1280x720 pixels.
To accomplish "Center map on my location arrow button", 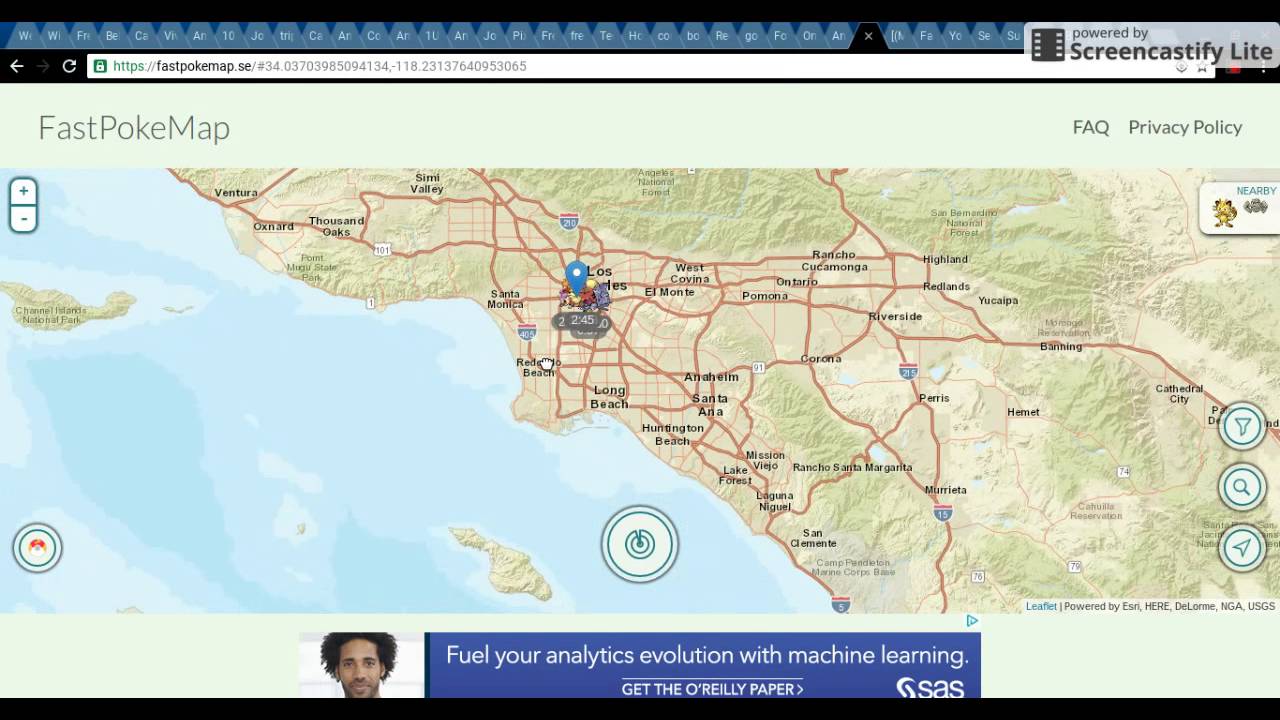I will pyautogui.click(x=1242, y=547).
